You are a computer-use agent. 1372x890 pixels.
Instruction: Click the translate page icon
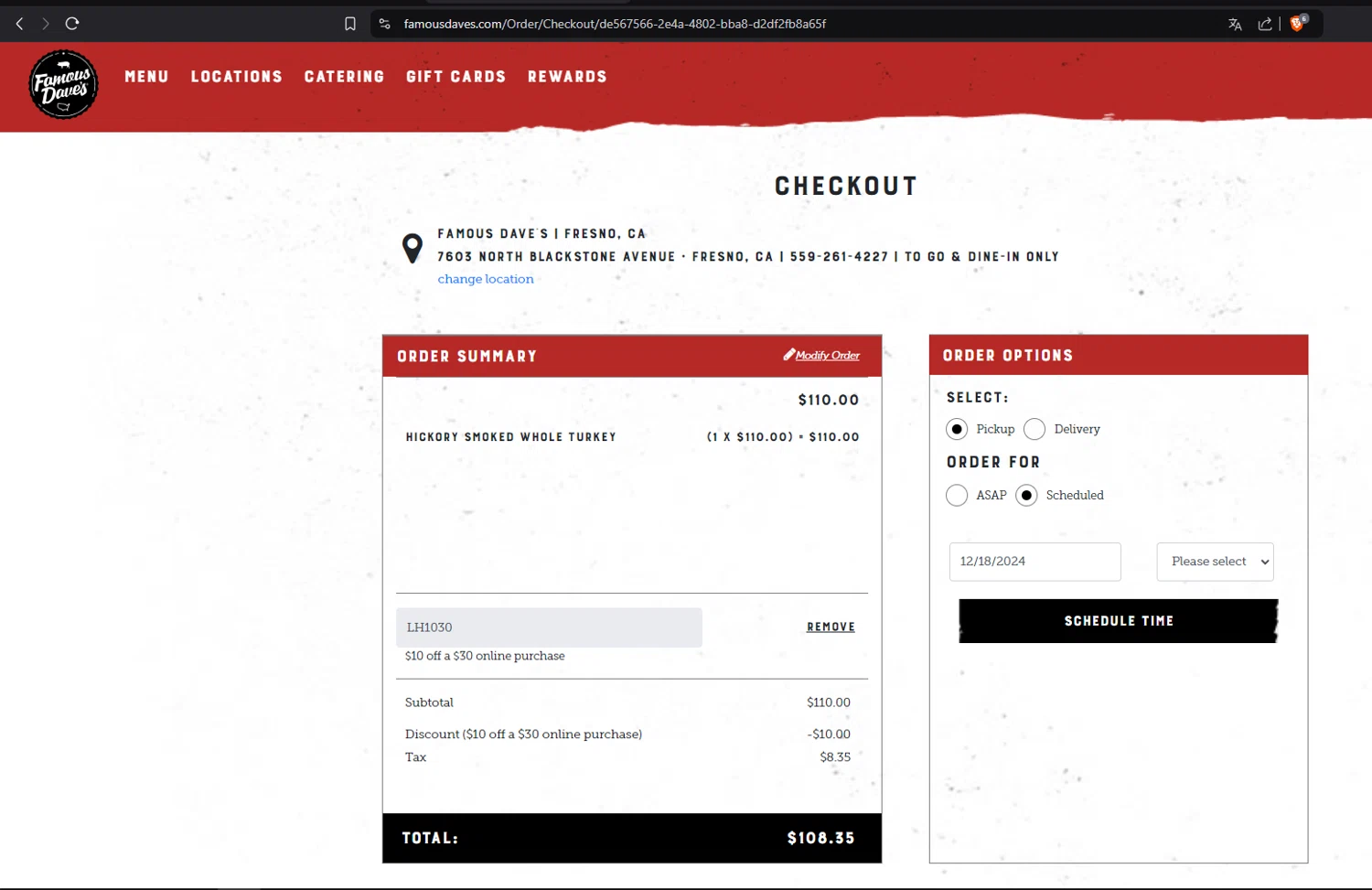(1235, 24)
